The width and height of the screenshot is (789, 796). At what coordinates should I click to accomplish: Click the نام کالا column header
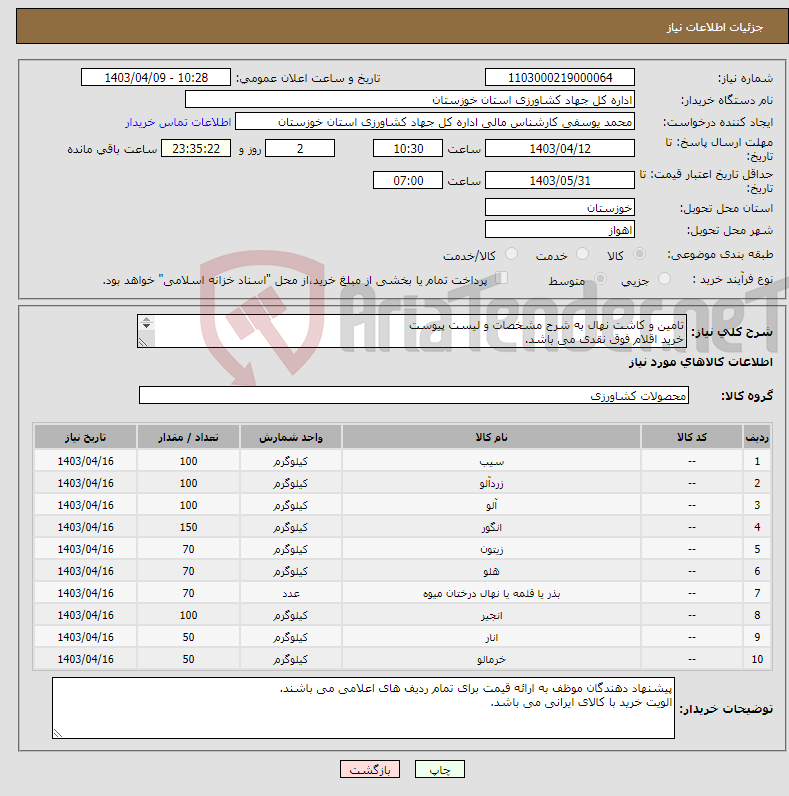click(x=491, y=437)
